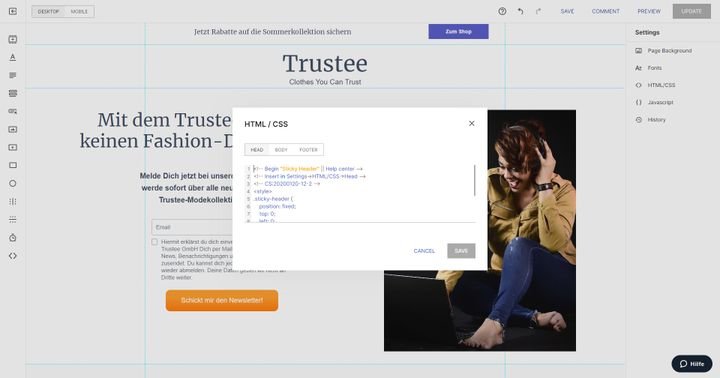Select the Countdown Timer tool
This screenshot has width=720, height=378.
13,238
